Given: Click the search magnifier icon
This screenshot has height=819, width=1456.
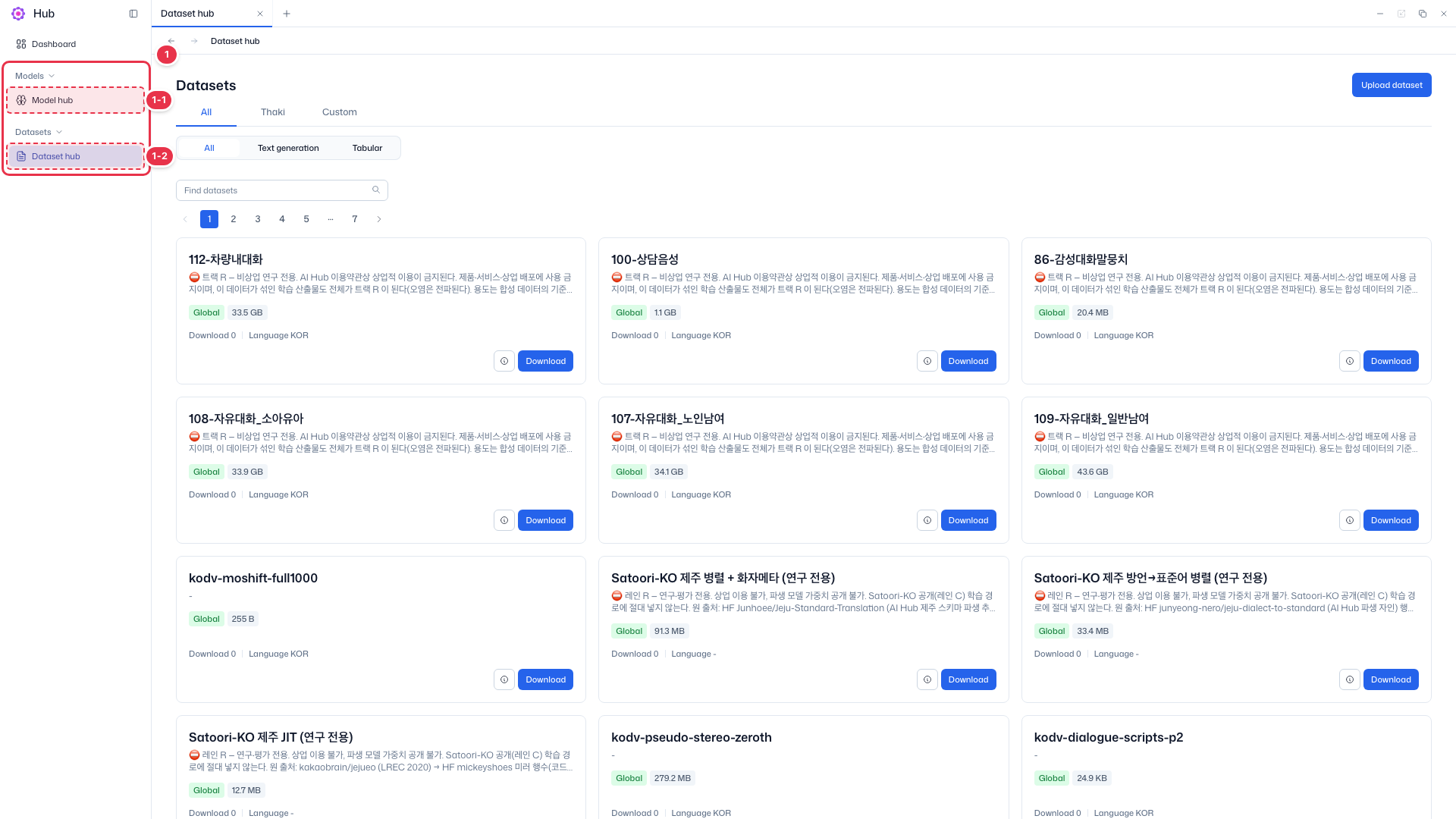Looking at the screenshot, I should pyautogui.click(x=376, y=190).
